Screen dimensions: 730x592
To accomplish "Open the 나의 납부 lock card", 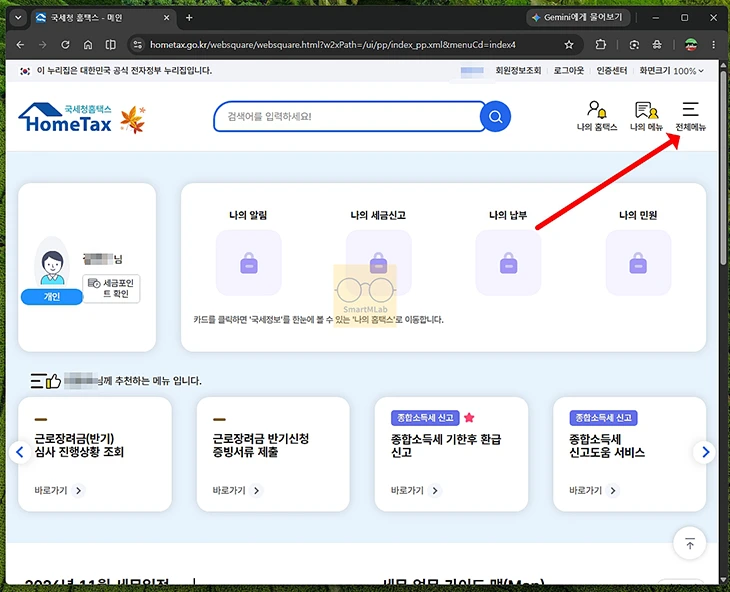I will pos(508,262).
